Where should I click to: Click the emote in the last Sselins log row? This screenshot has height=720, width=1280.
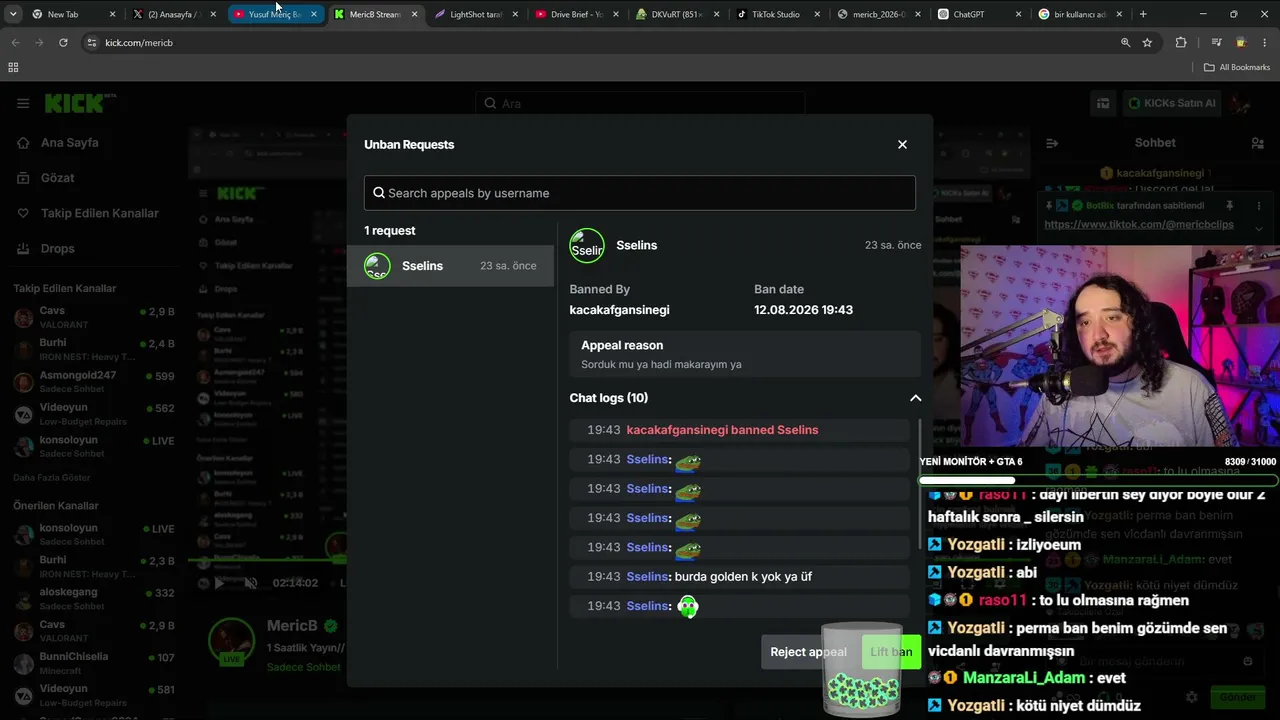point(687,606)
